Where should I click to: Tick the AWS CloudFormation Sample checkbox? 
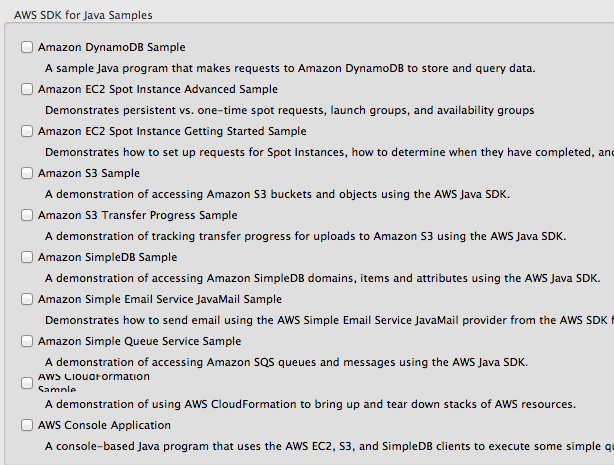point(27,383)
